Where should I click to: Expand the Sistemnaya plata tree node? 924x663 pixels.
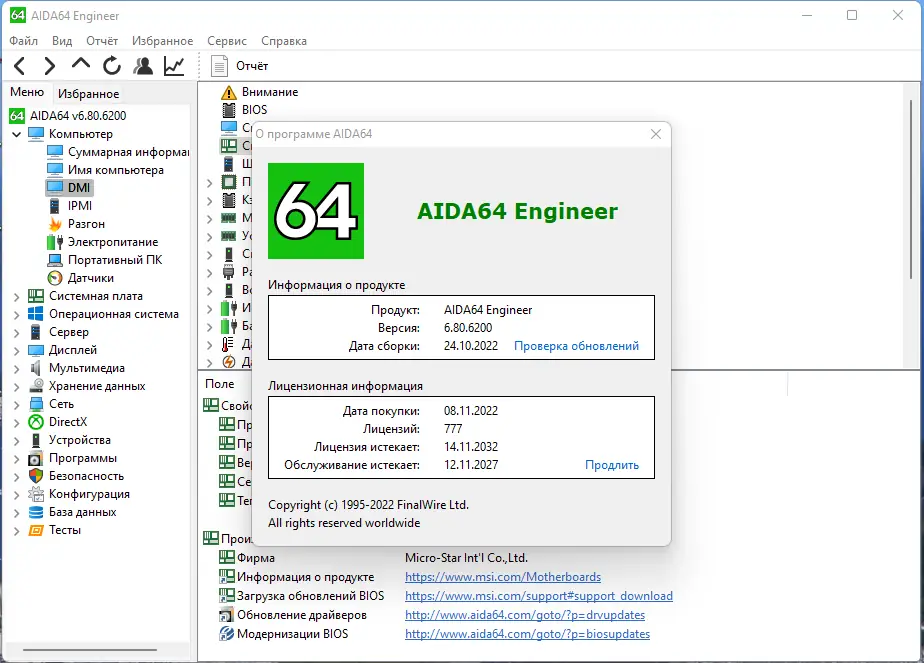click(17, 295)
